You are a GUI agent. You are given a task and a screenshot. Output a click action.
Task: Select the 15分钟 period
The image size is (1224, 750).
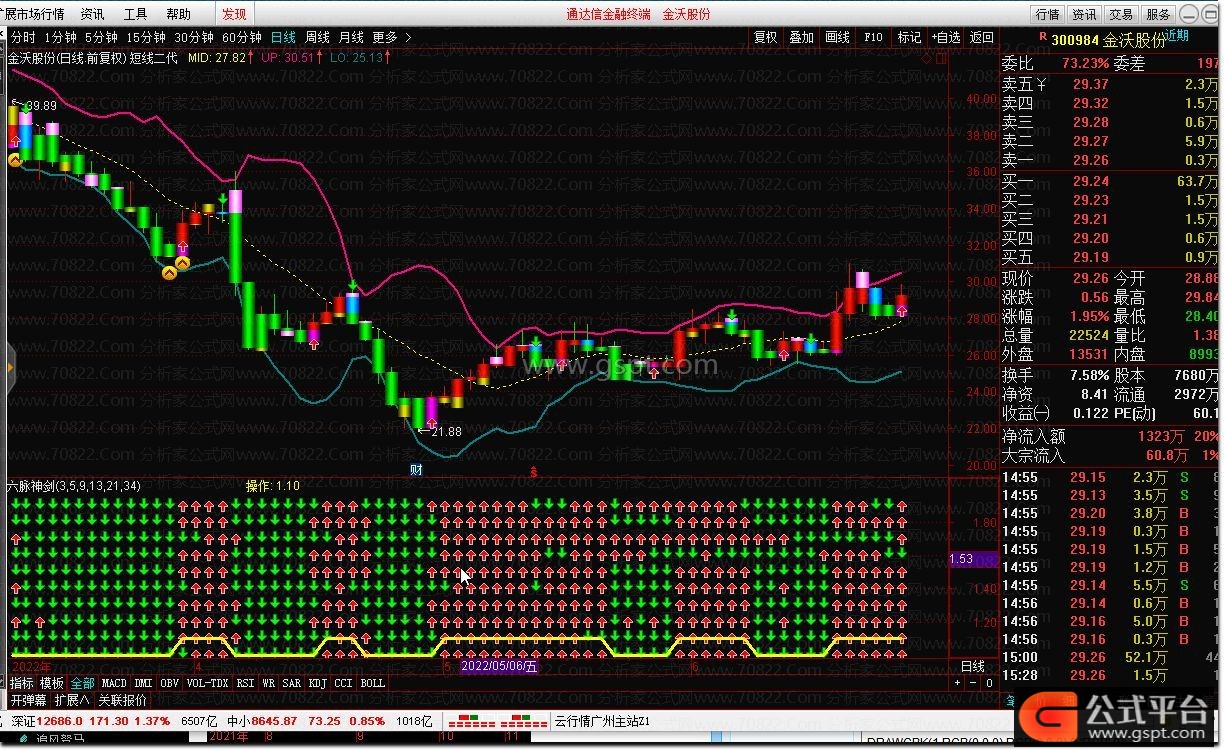(146, 37)
